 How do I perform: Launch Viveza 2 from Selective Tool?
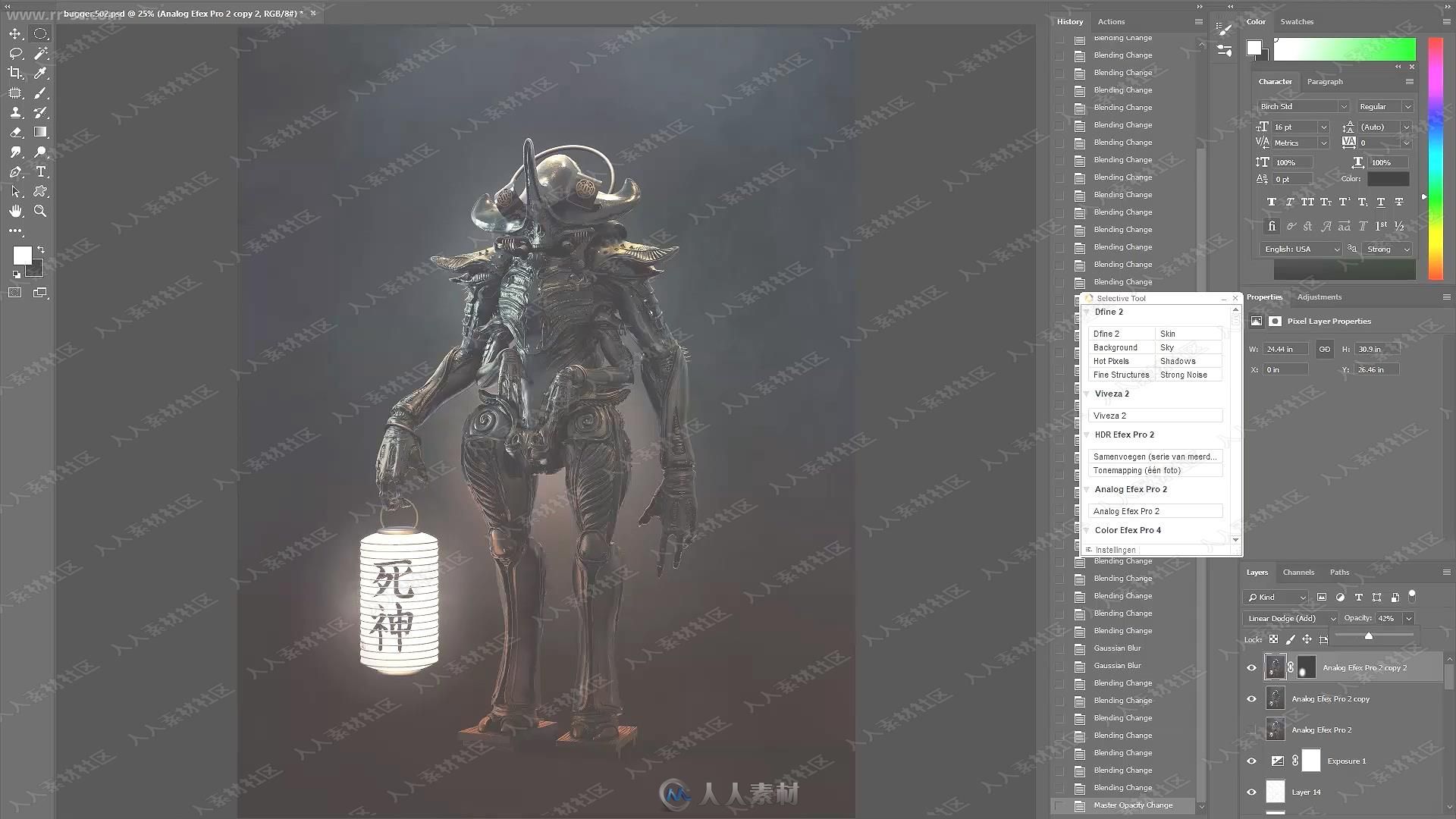pos(1155,416)
